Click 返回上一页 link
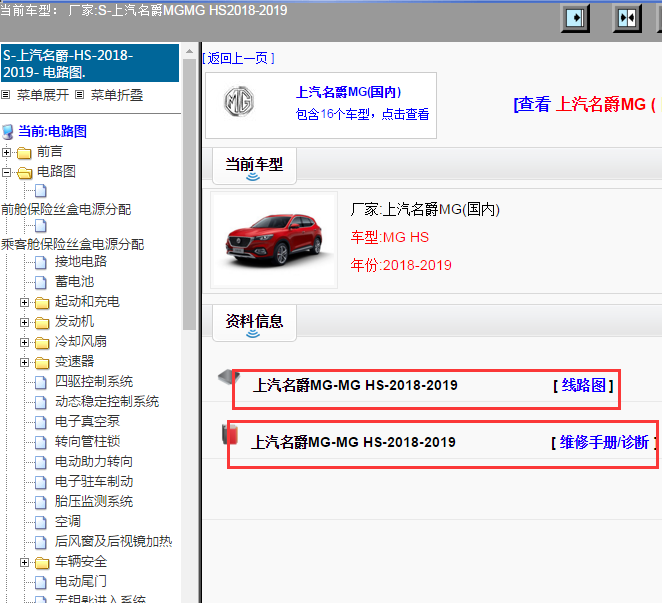Image resolution: width=662 pixels, height=603 pixels. click(239, 58)
